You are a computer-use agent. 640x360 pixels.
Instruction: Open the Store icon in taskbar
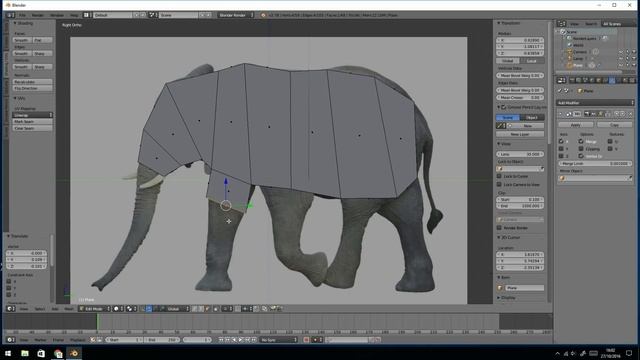pyautogui.click(x=41, y=353)
